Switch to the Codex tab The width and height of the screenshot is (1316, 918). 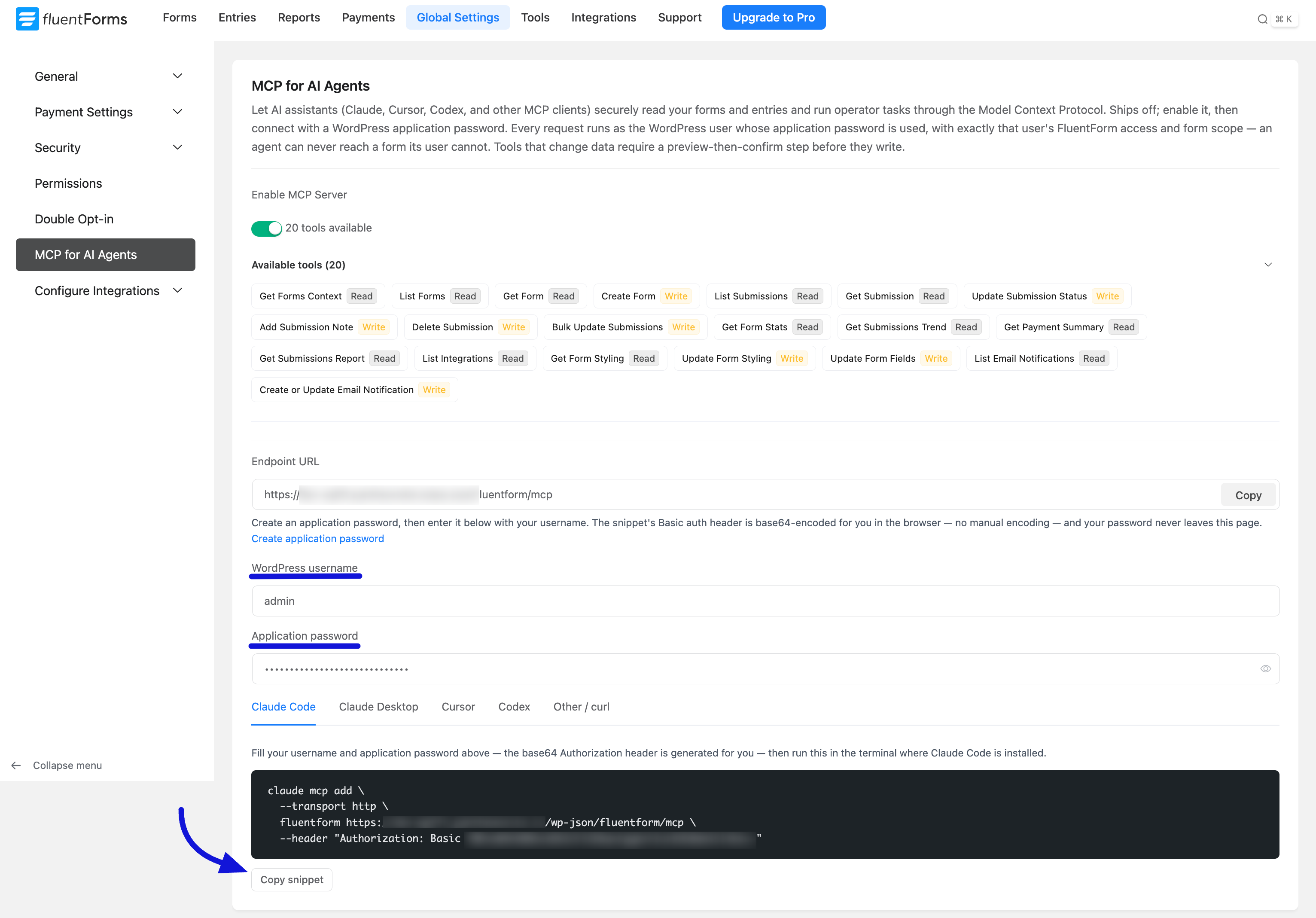pos(514,707)
